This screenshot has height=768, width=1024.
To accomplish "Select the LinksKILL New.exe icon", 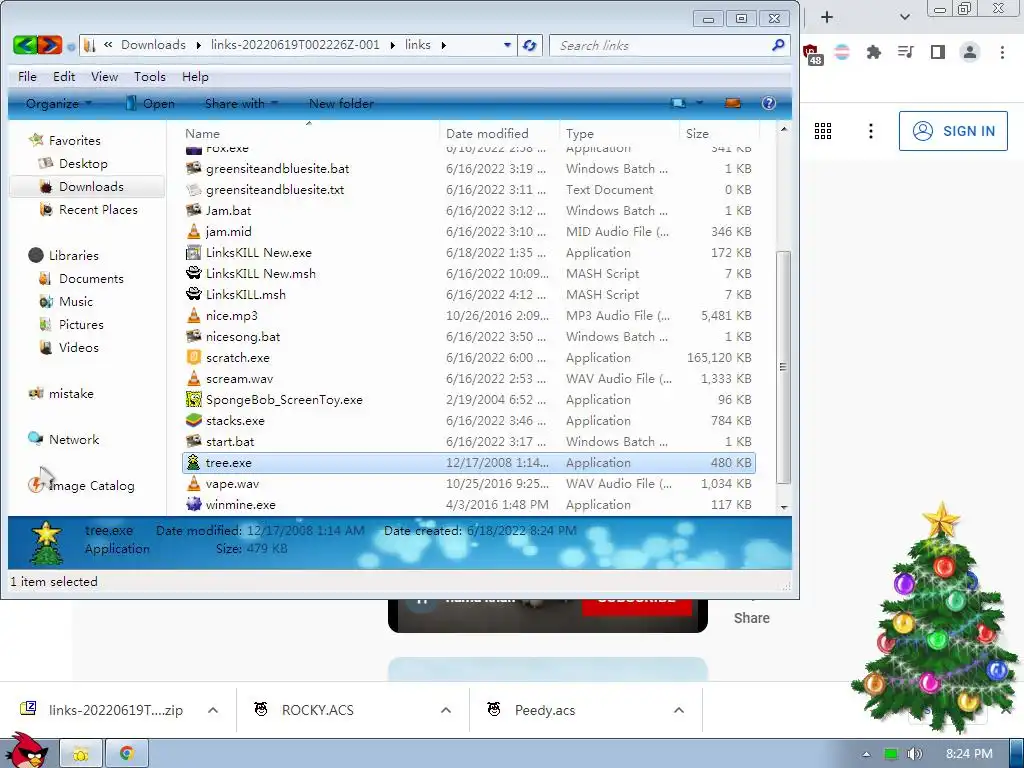I will coord(193,252).
